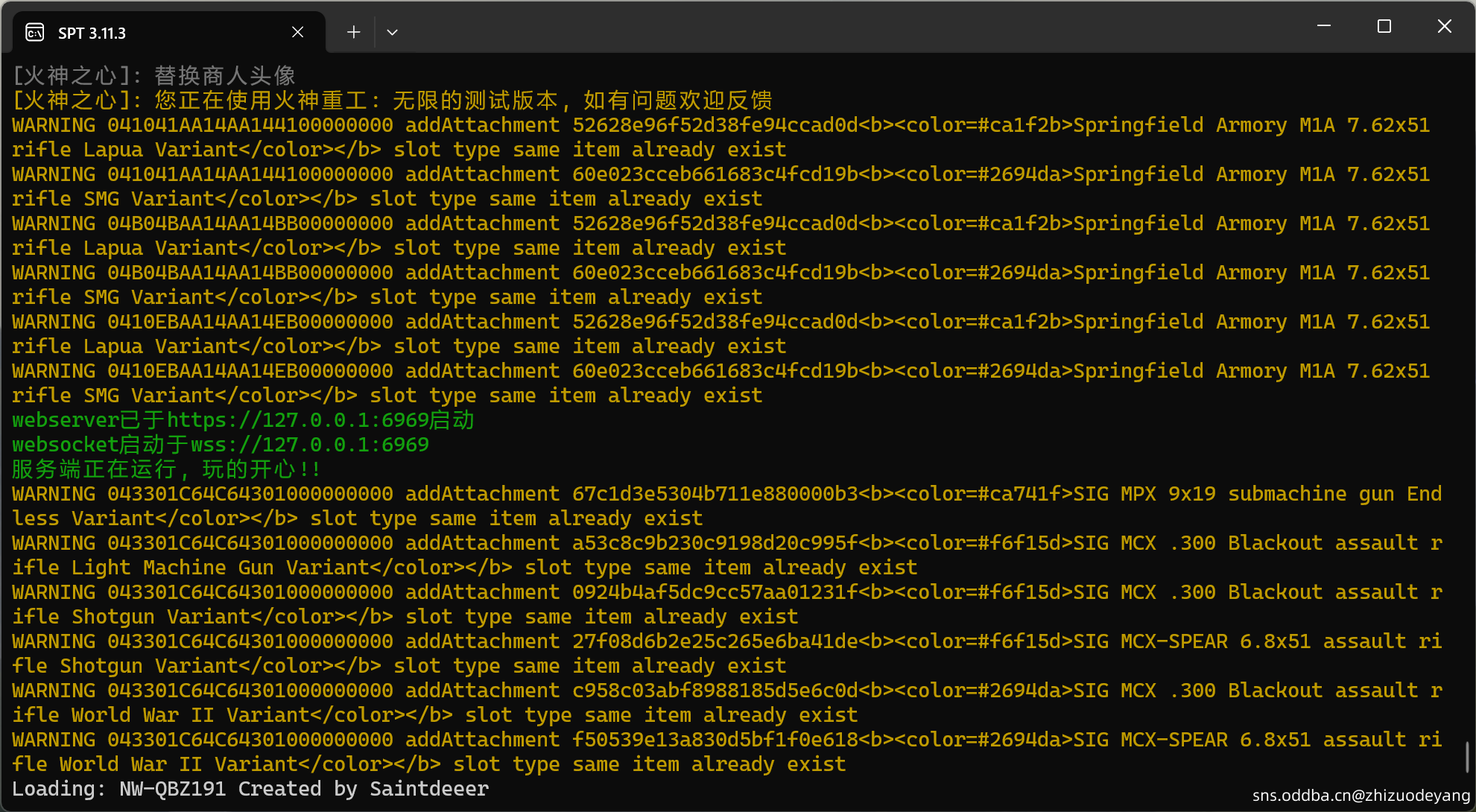Screen dimensions: 1476x812
Task: Close the SPT 3.11.3 tab
Action: pyautogui.click(x=297, y=32)
